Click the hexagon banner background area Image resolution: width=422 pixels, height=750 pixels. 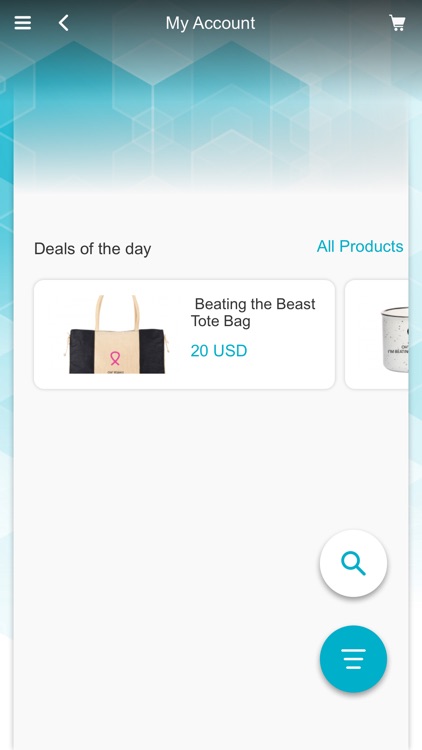click(x=211, y=115)
